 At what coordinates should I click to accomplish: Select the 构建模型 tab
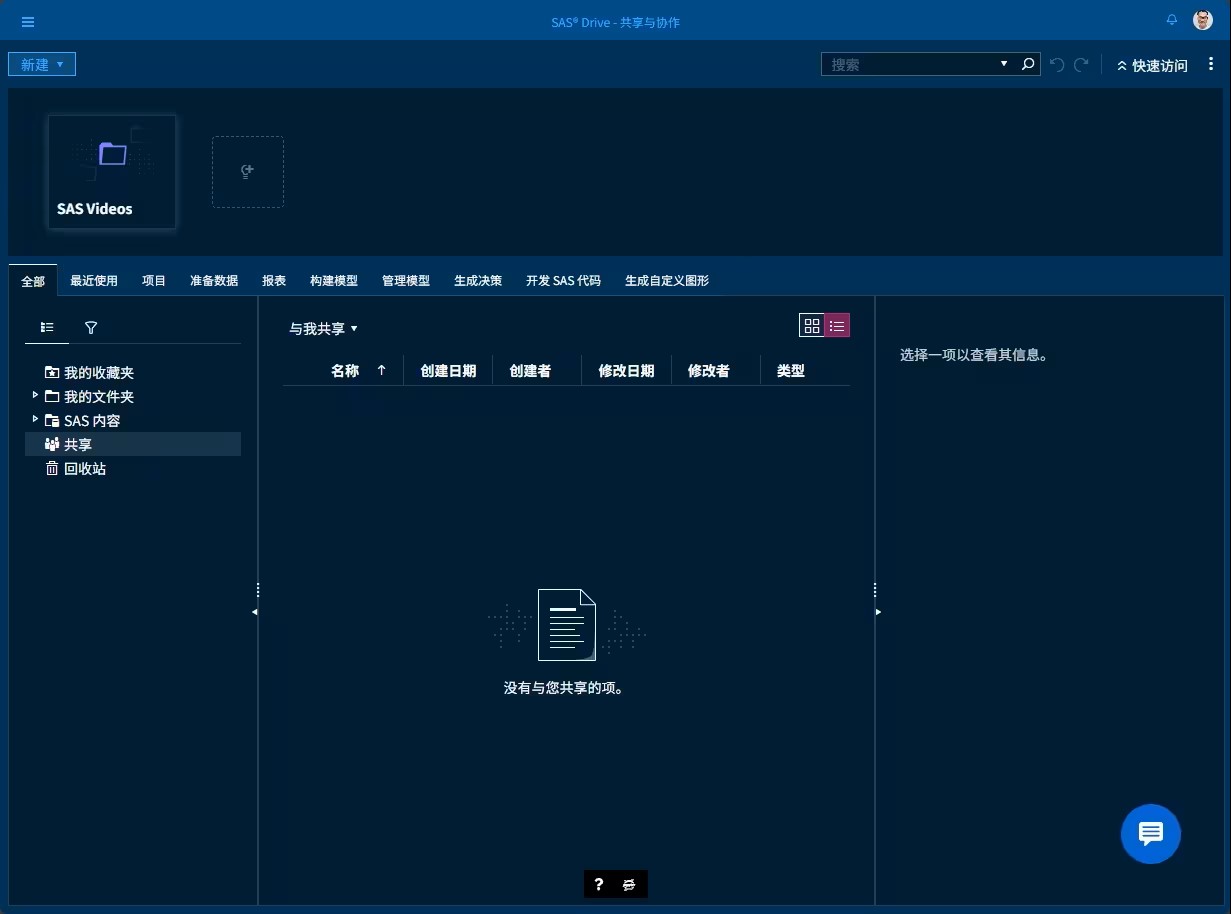[334, 281]
